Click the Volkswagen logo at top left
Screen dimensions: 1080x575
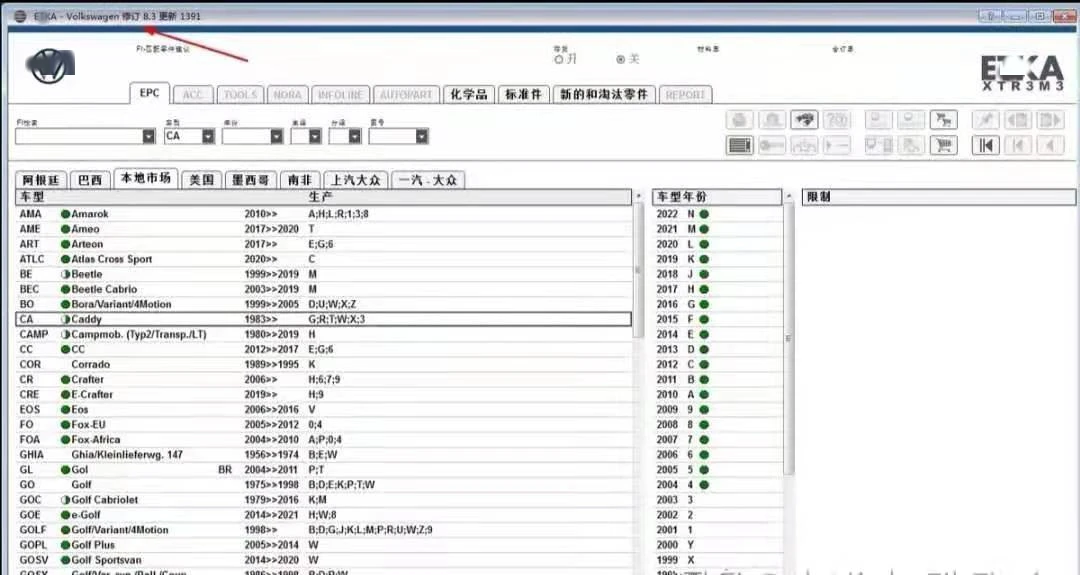(x=50, y=66)
